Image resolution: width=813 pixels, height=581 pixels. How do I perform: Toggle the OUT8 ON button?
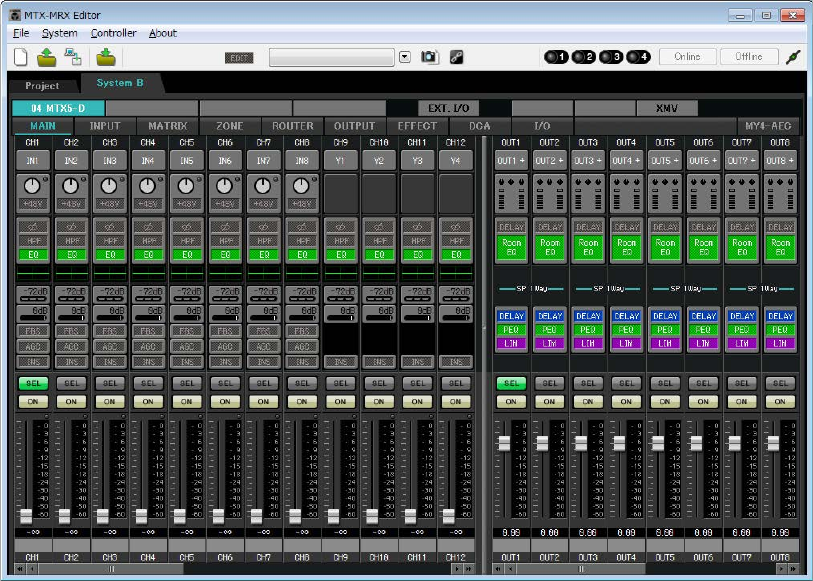(780, 401)
